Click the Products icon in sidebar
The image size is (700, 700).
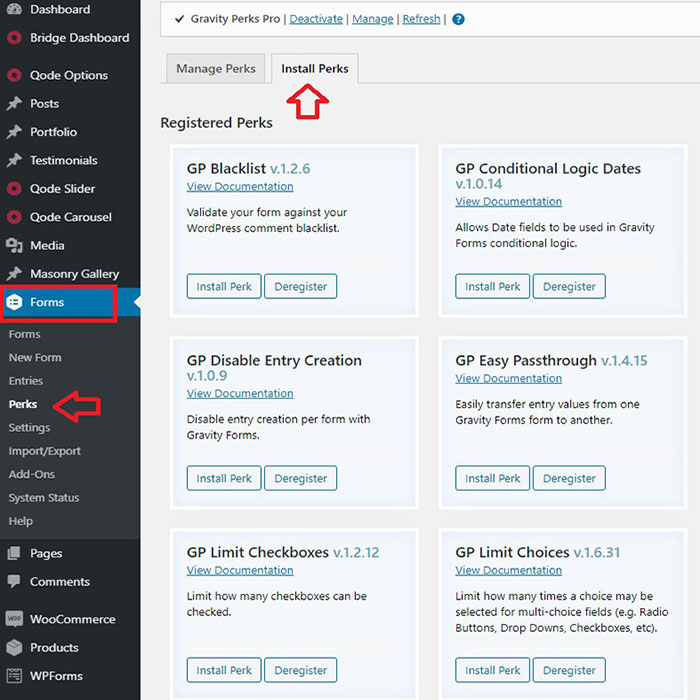(x=14, y=647)
